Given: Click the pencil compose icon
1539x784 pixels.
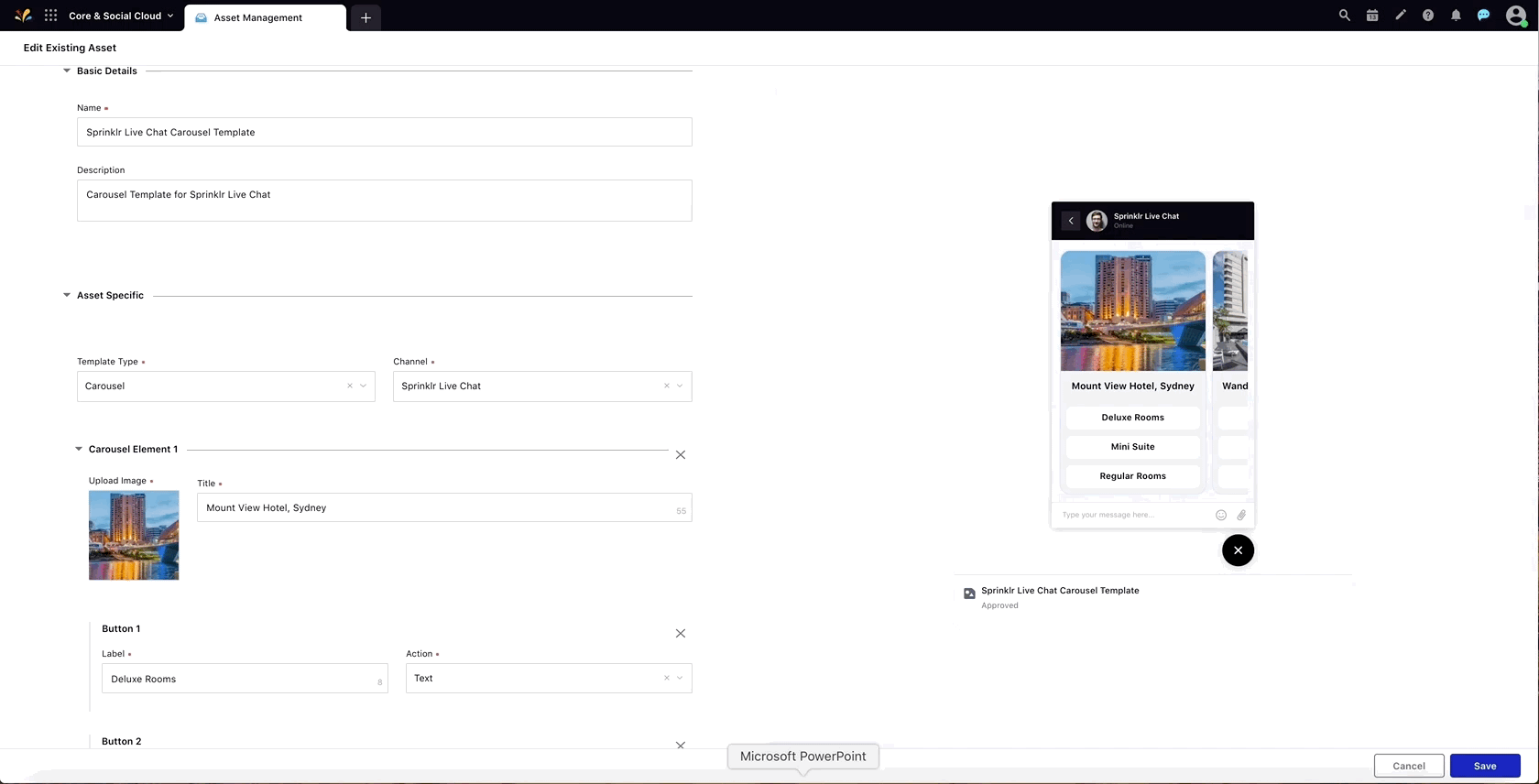Looking at the screenshot, I should 1400,16.
